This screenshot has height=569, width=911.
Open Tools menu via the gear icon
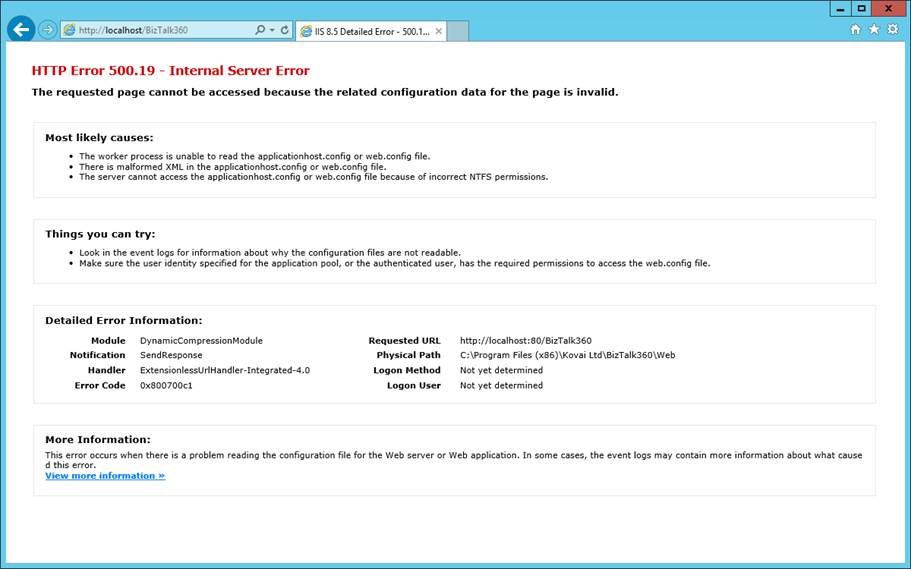[892, 29]
